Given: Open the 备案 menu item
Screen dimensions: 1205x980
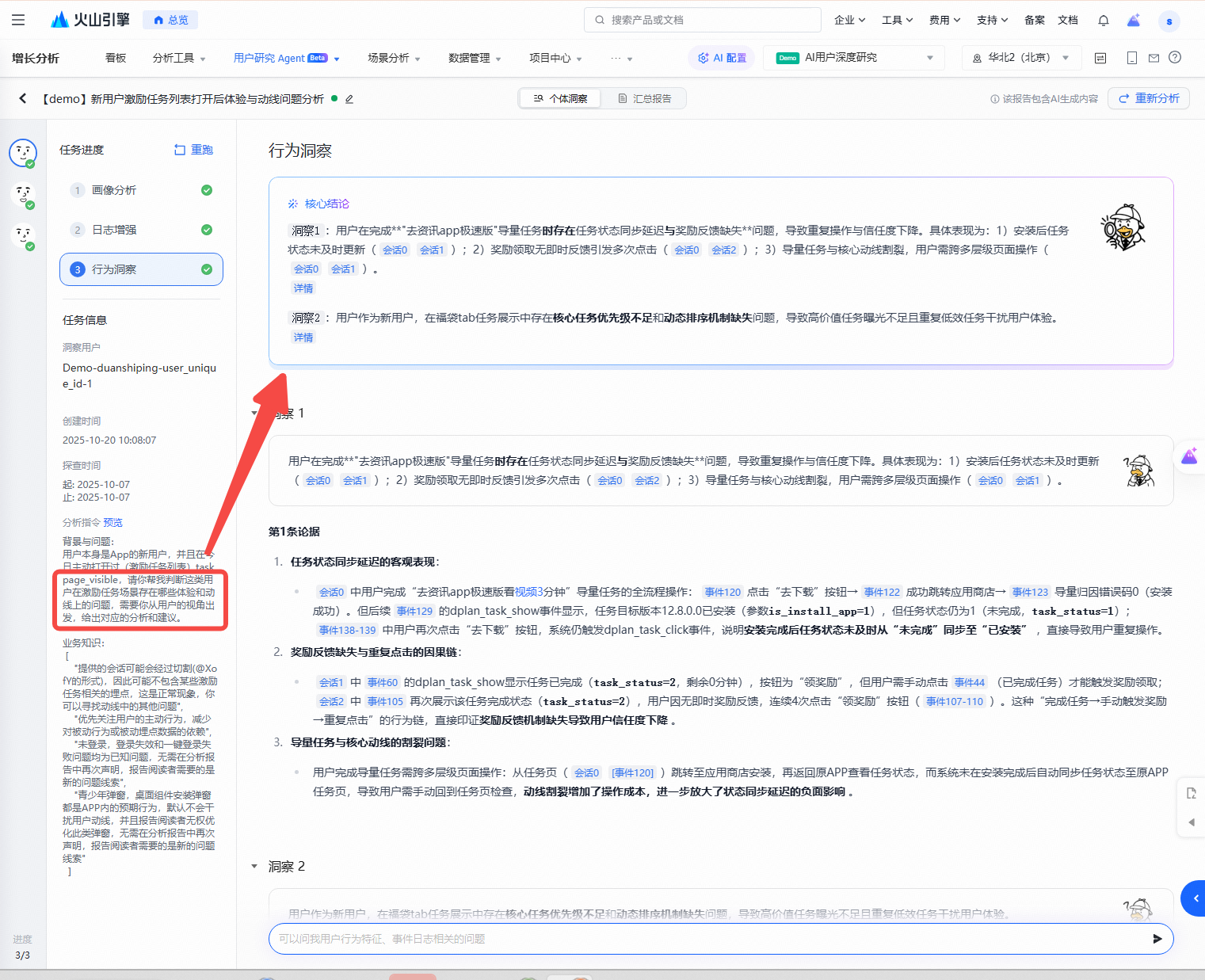Looking at the screenshot, I should pyautogui.click(x=1034, y=20).
